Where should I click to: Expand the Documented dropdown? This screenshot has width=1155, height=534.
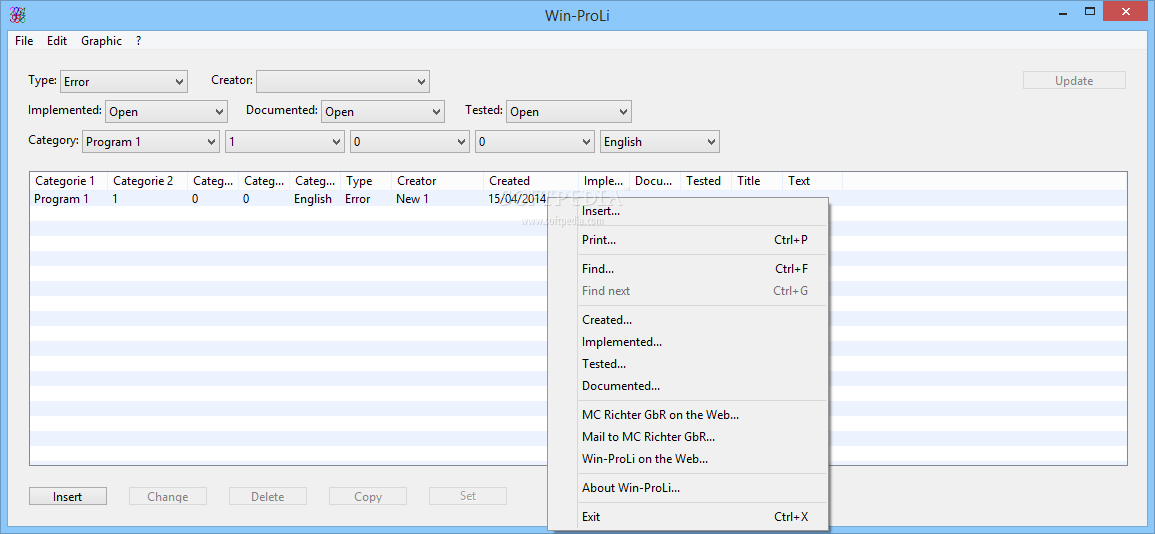coord(383,112)
